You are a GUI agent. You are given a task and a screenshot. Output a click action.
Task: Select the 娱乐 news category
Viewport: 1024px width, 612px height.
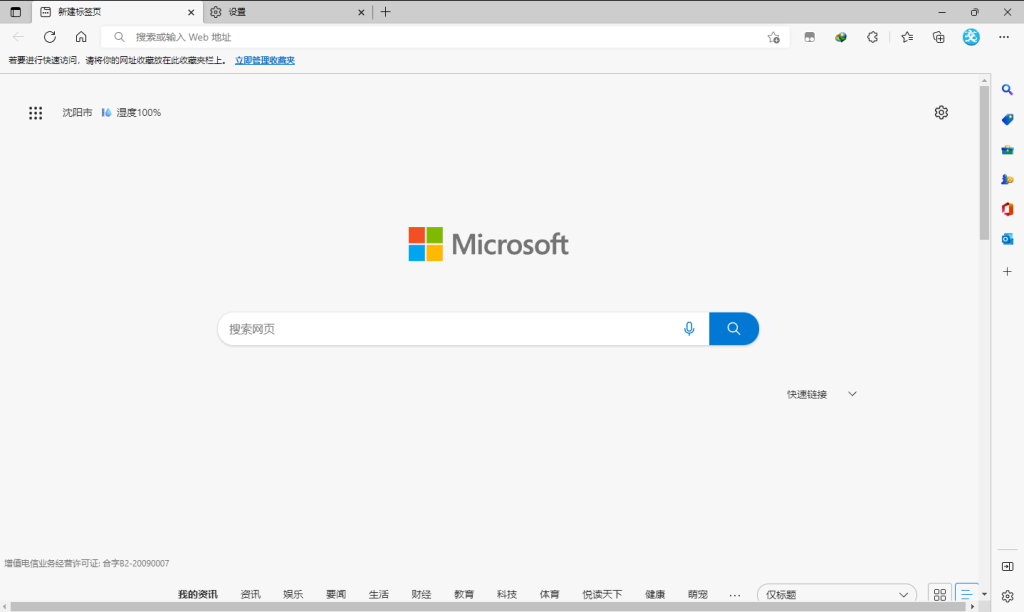(x=293, y=594)
